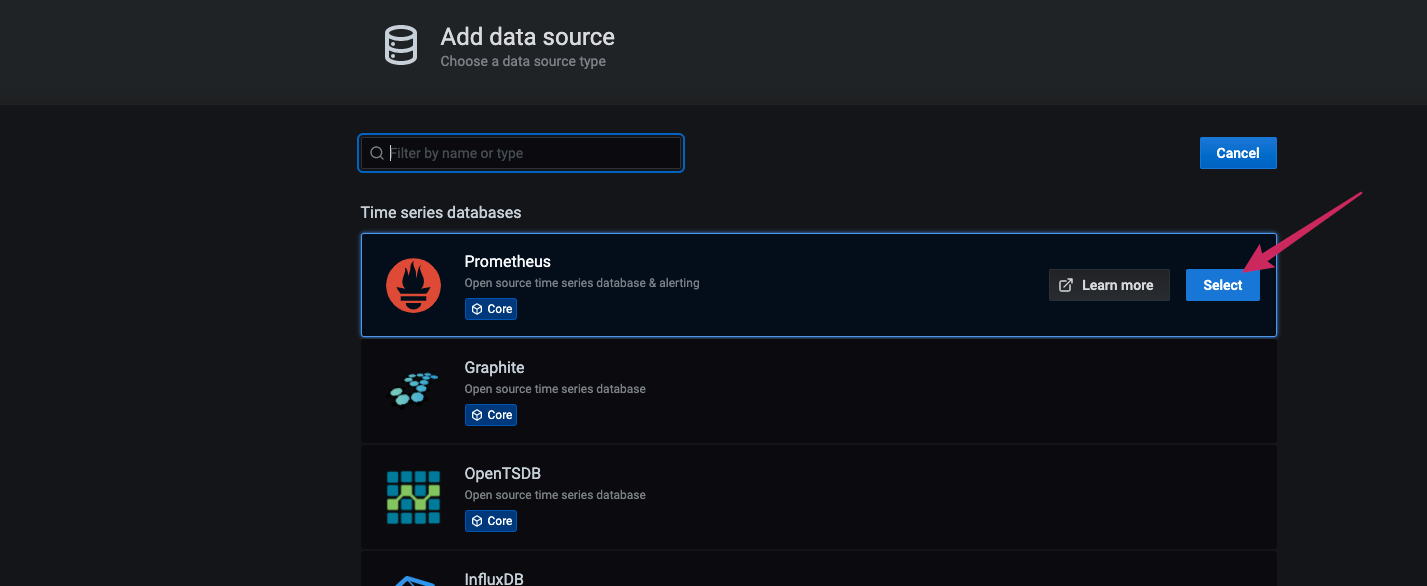Click the Core badge under OpenTSDB

pos(491,521)
